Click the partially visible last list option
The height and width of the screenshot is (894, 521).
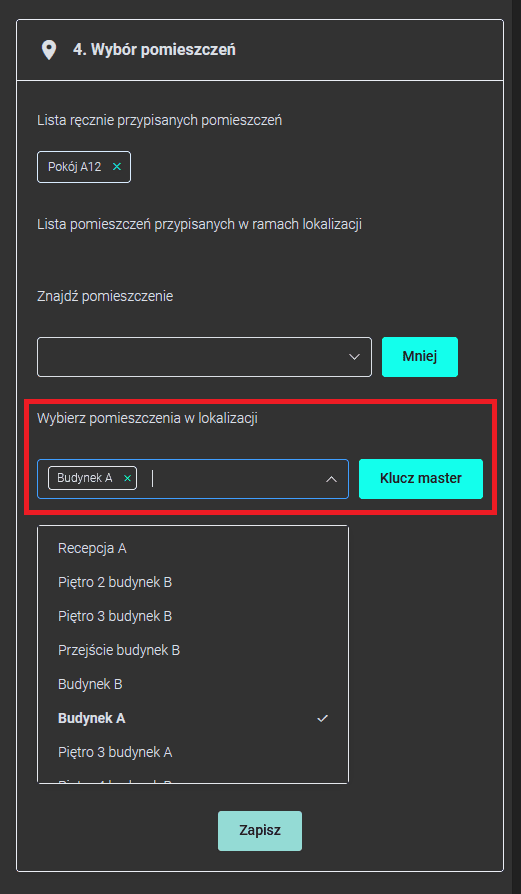click(193, 779)
